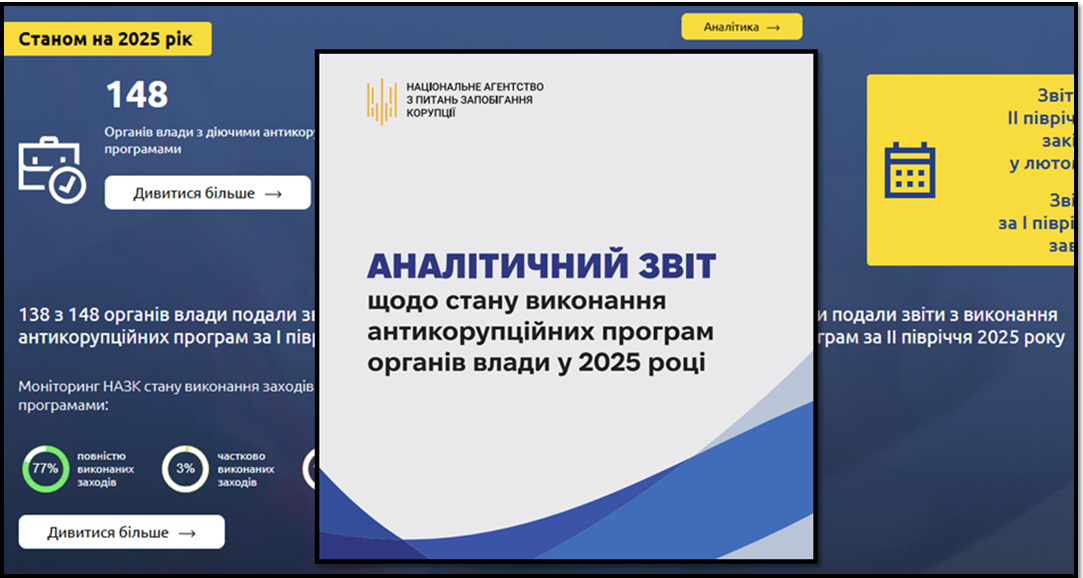Viewport: 1083px width, 578px height.
Task: Click the НАЗК logo emblem
Action: click(381, 101)
